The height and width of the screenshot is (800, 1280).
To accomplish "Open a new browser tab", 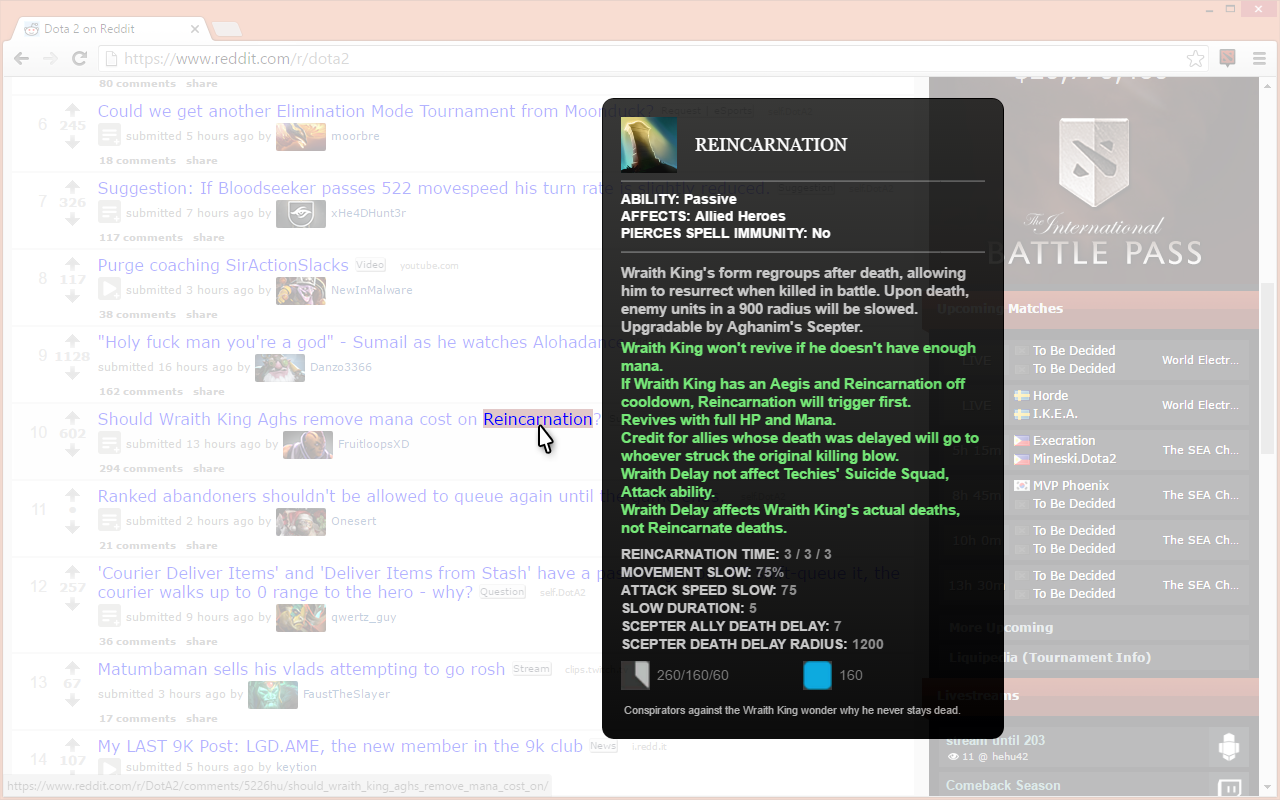I will coord(226,29).
